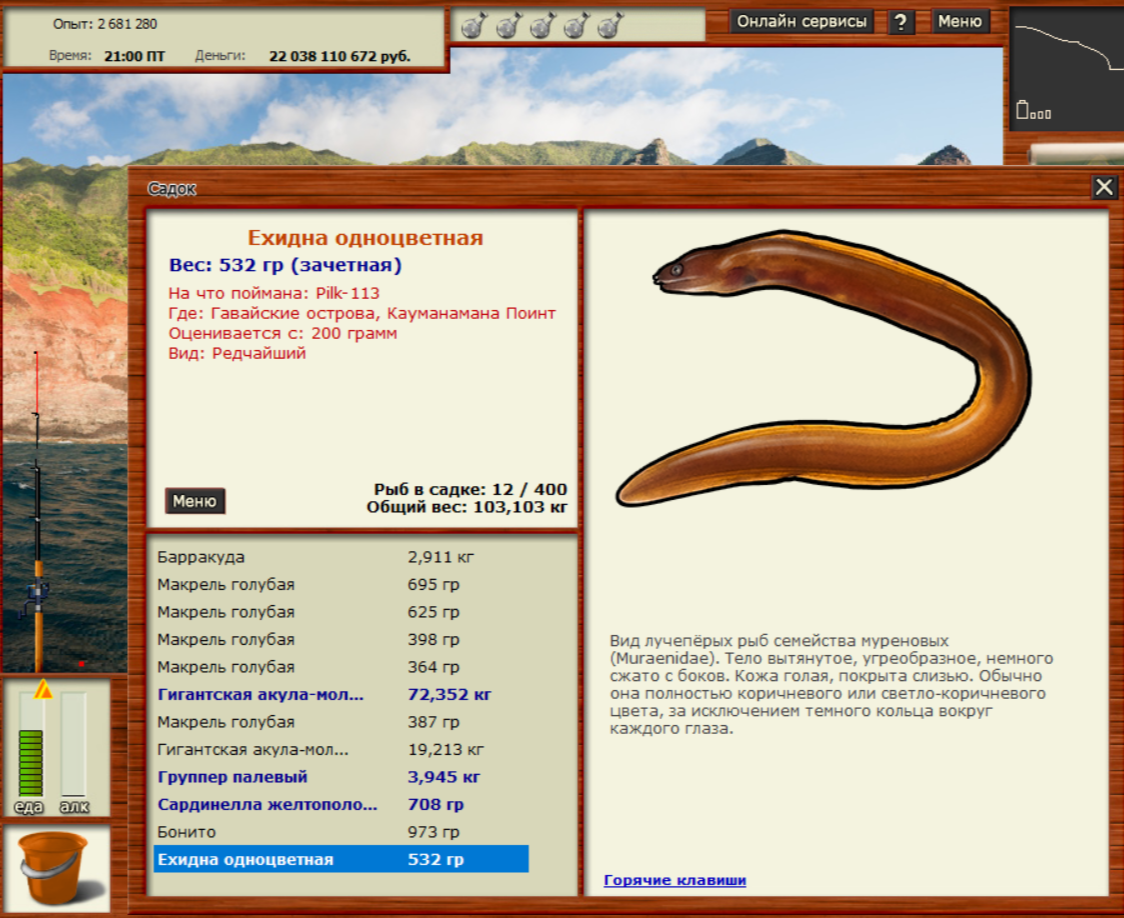Click the first potion flask icon

coord(474,26)
